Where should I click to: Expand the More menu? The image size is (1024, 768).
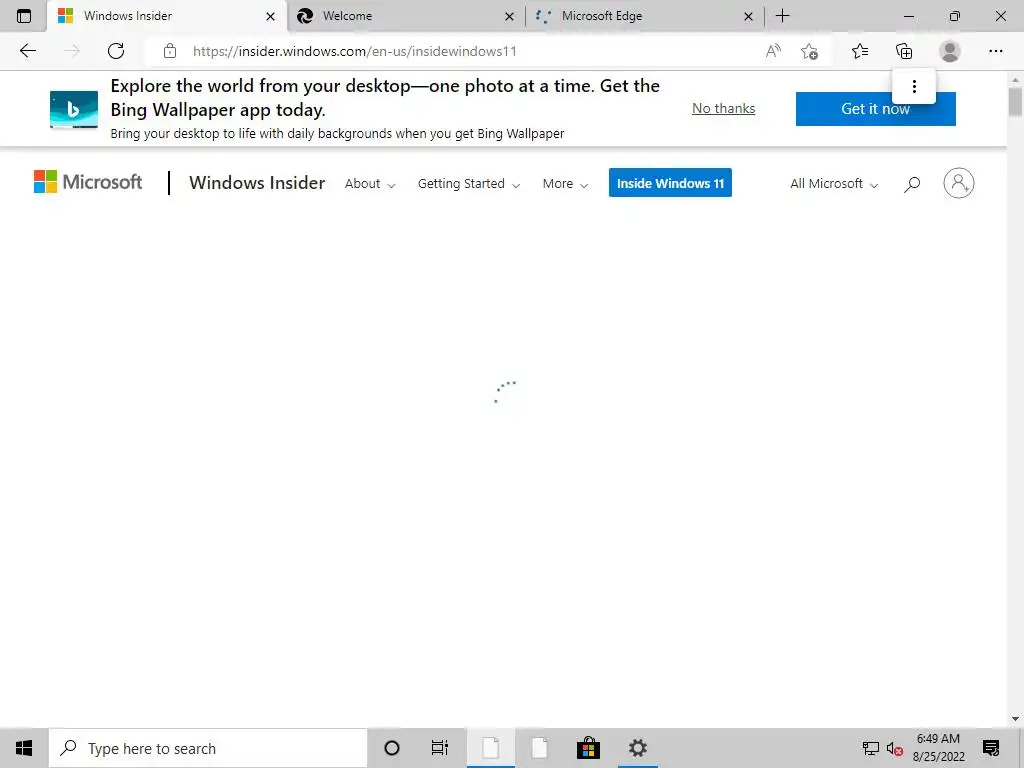point(566,184)
